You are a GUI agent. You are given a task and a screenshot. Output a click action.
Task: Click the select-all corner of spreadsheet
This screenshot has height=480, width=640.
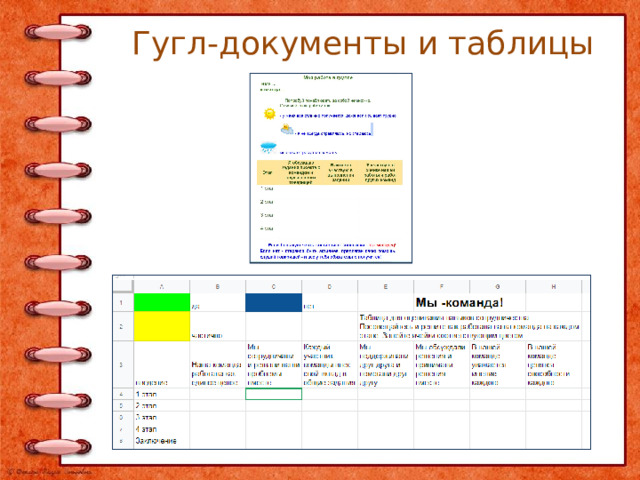(x=123, y=286)
